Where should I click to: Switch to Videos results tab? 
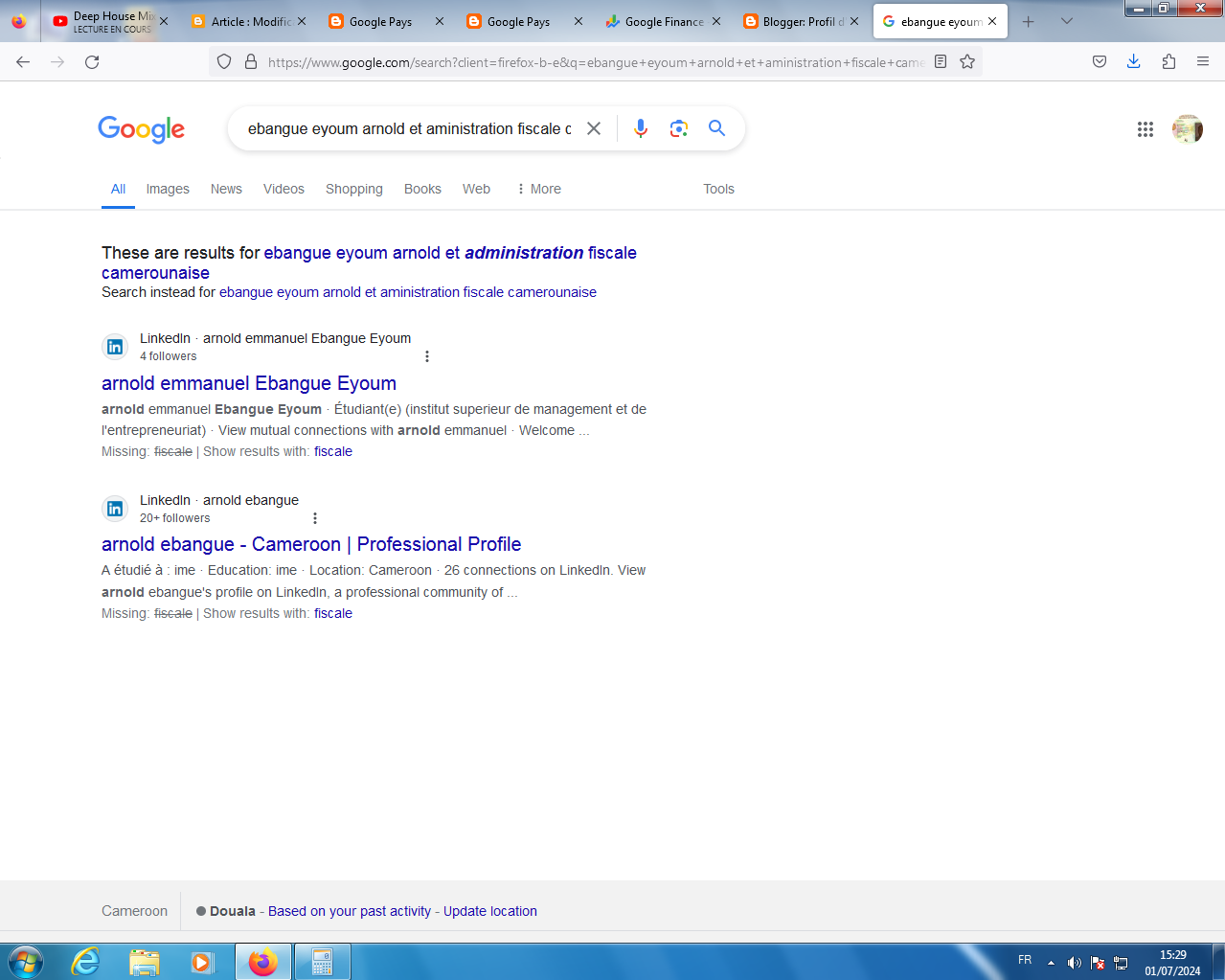tap(284, 189)
